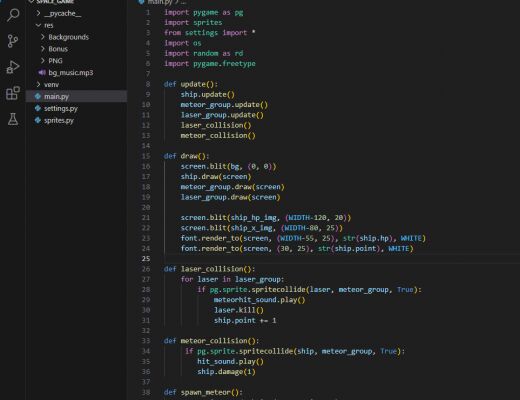Click 'from settings import *' line
Image resolution: width=520 pixels, height=400 pixels.
coord(210,33)
